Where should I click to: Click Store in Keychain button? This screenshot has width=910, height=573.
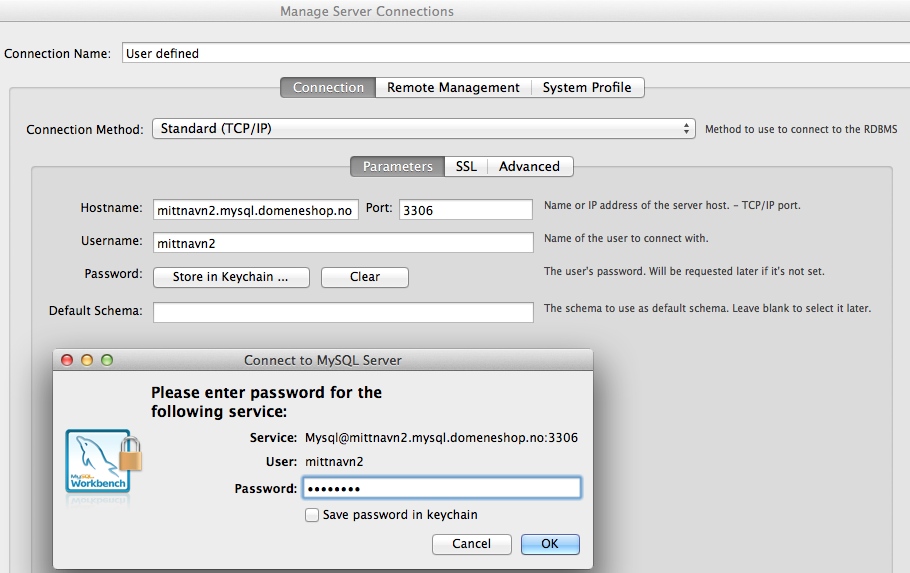(x=231, y=277)
